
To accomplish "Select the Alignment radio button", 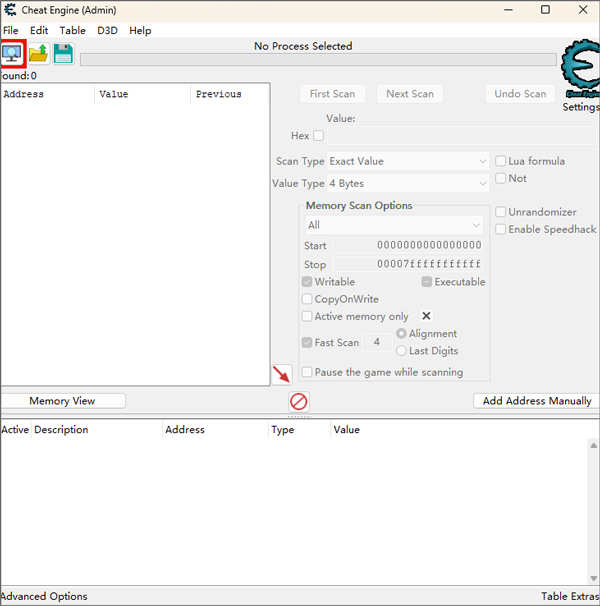I will (x=401, y=333).
